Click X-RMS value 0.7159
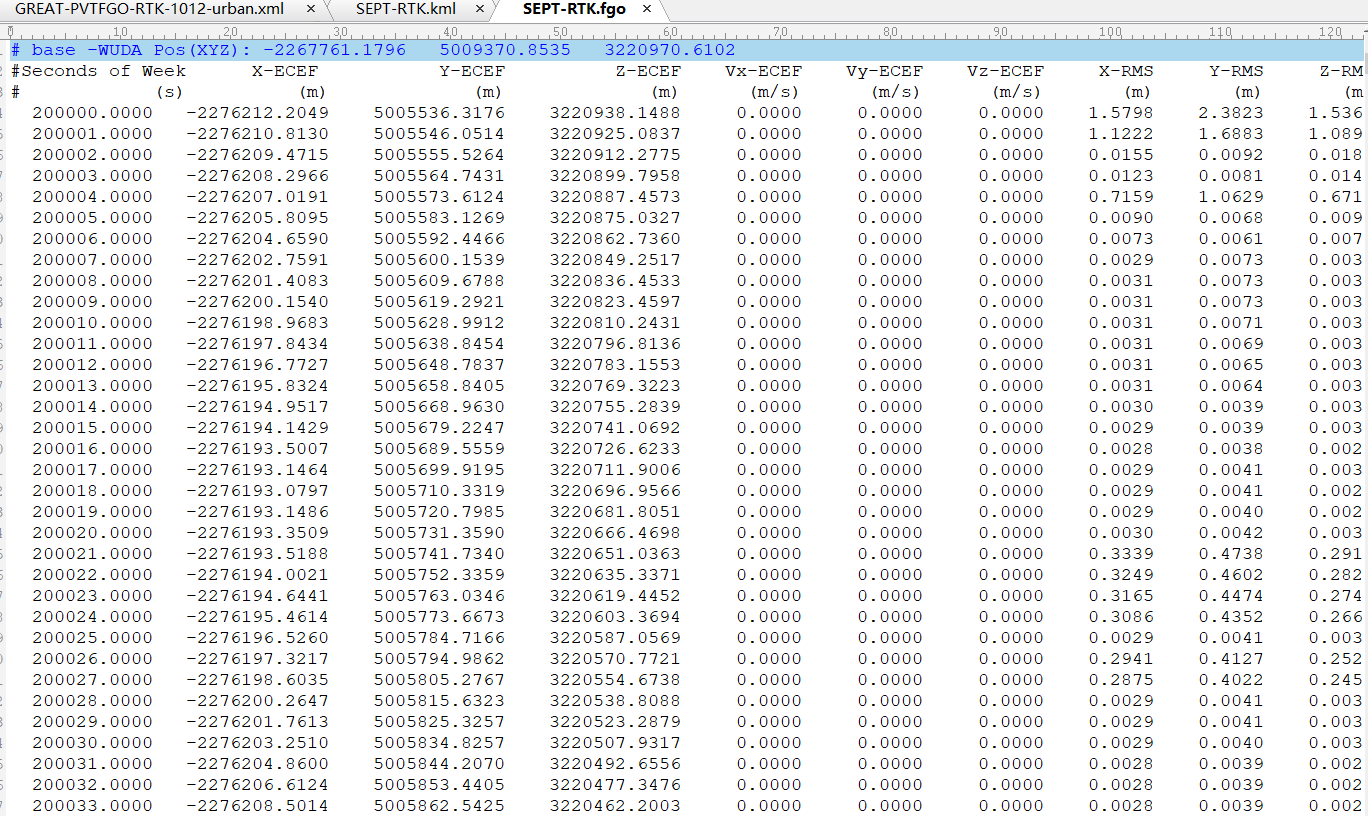This screenshot has height=816, width=1368. coord(1121,197)
